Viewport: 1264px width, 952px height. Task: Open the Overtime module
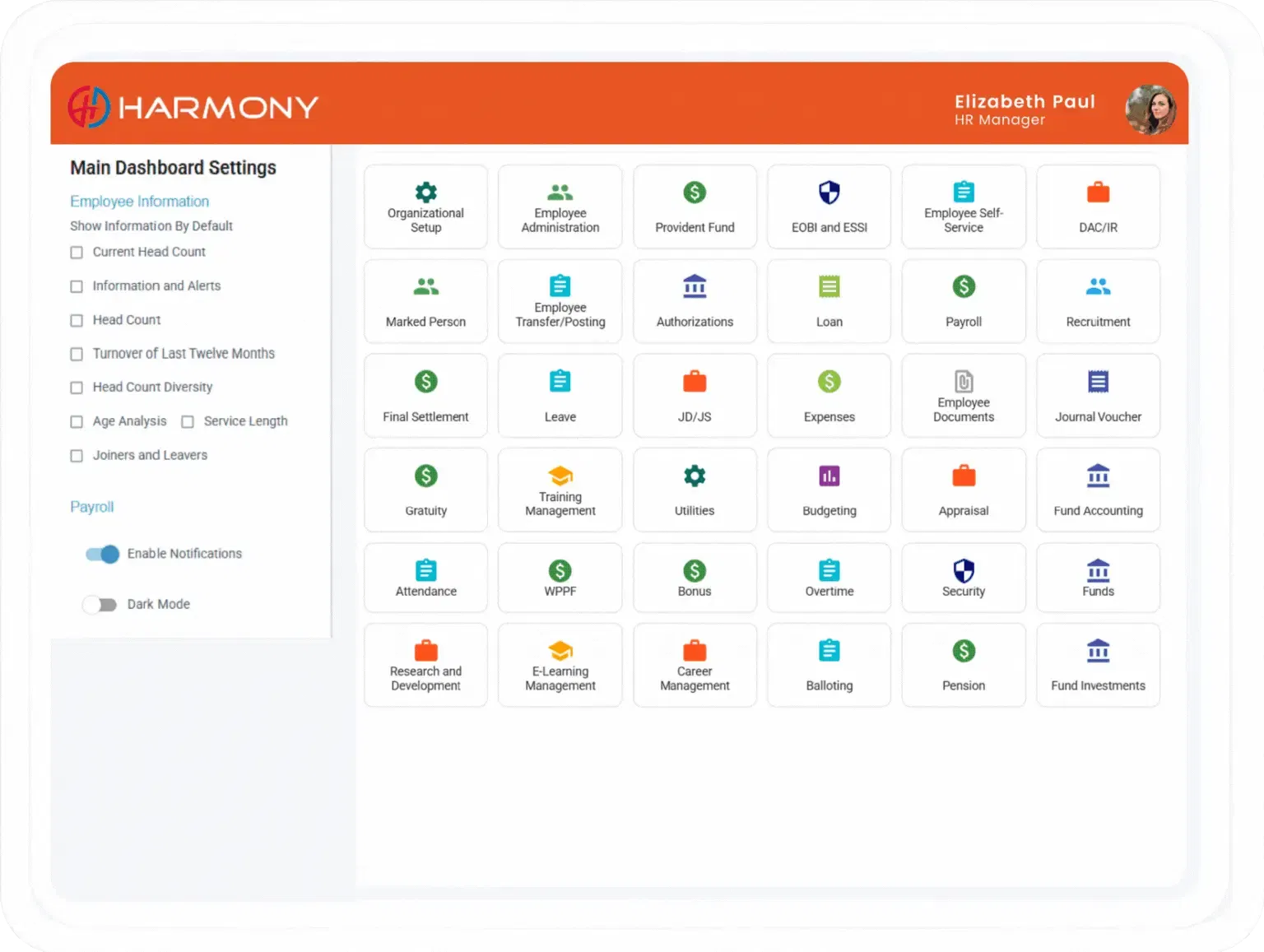click(829, 578)
